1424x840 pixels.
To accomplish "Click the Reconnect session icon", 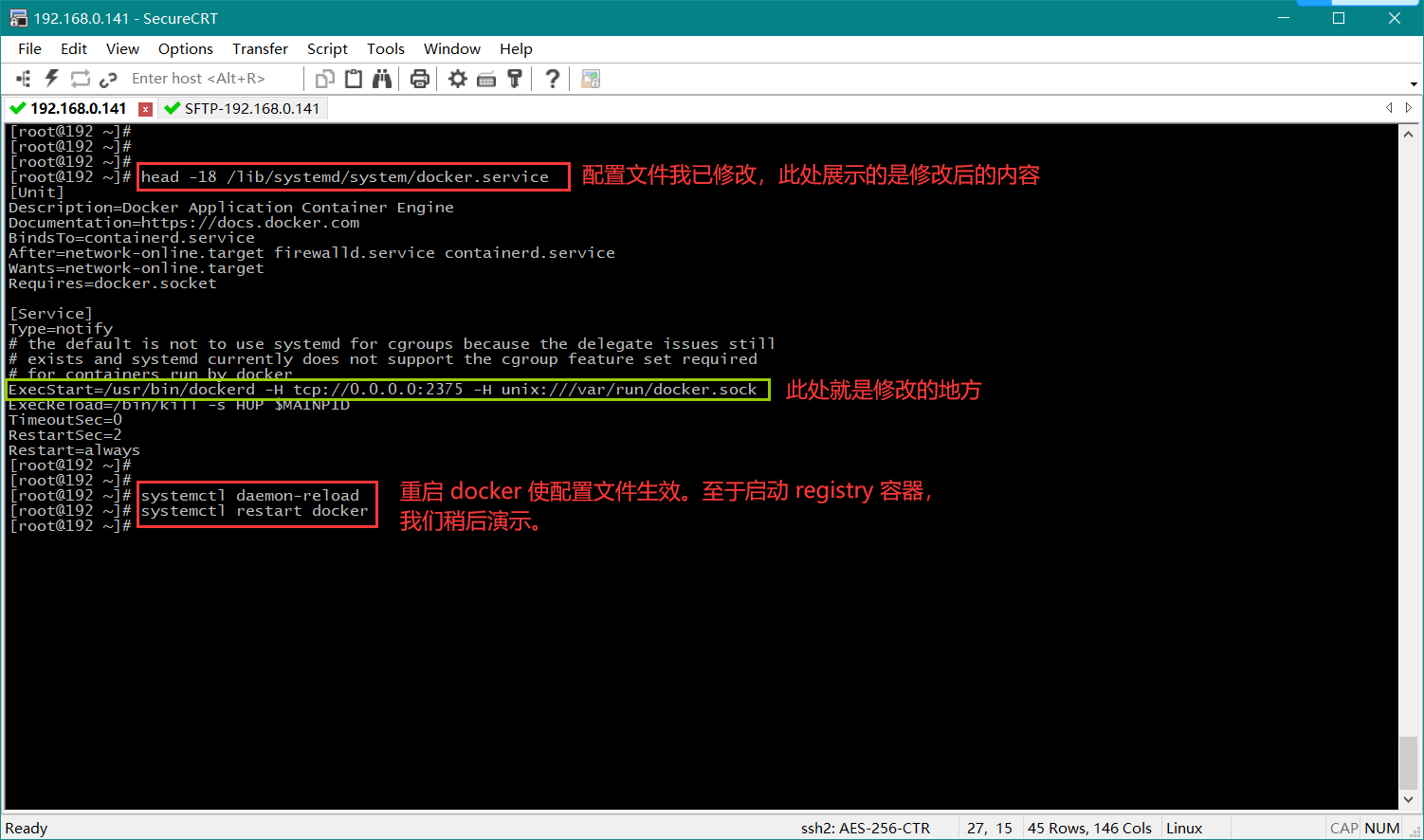I will click(81, 79).
